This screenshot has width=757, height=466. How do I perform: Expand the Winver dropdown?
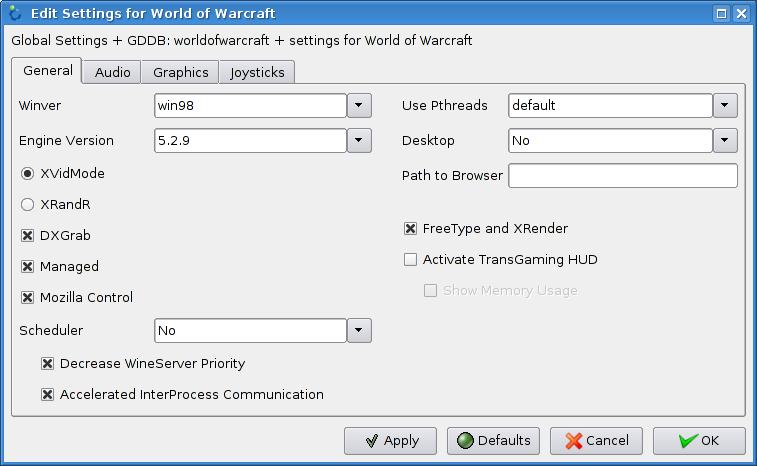point(359,105)
